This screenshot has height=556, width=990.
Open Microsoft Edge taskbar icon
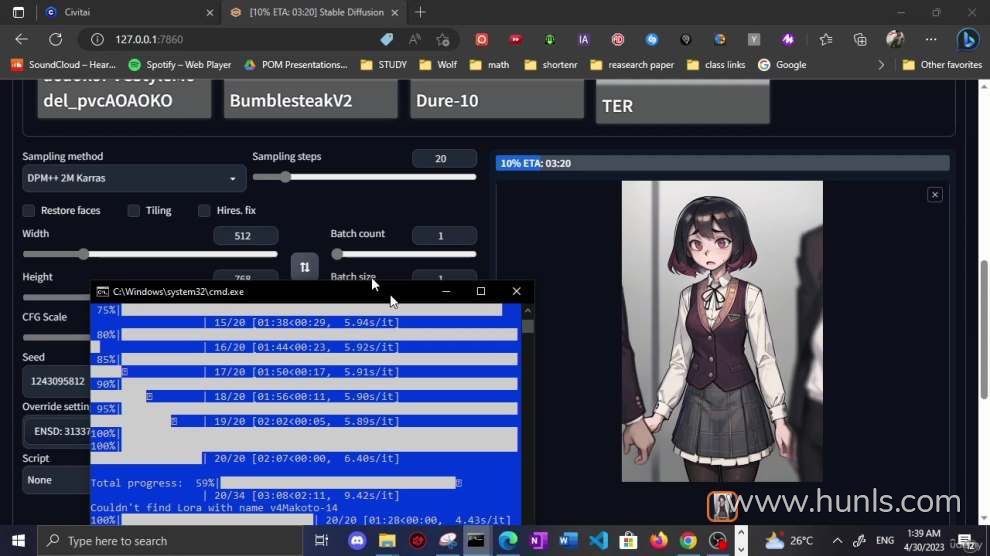point(508,541)
